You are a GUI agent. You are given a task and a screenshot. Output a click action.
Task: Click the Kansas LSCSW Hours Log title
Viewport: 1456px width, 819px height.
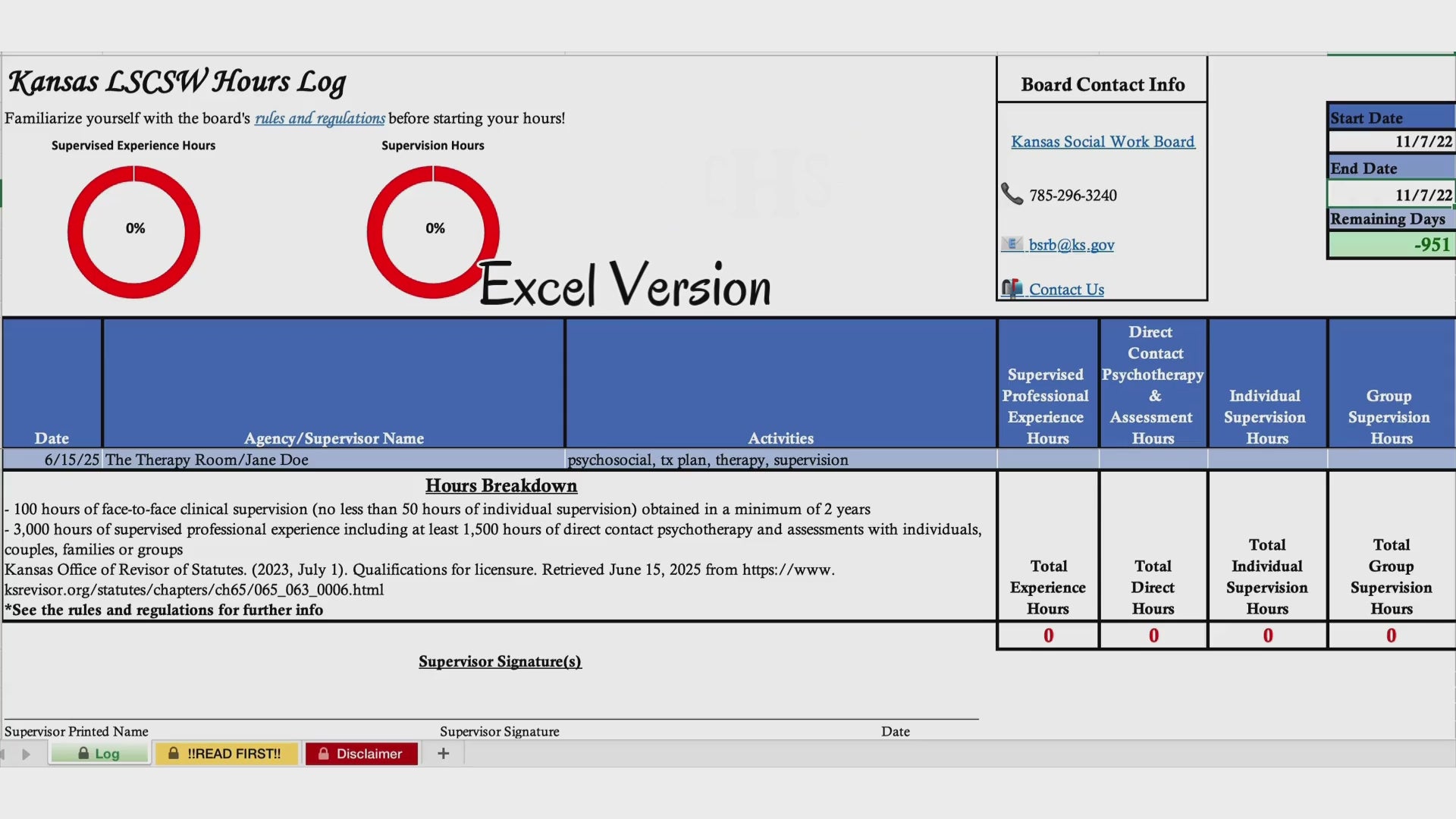coord(177,82)
